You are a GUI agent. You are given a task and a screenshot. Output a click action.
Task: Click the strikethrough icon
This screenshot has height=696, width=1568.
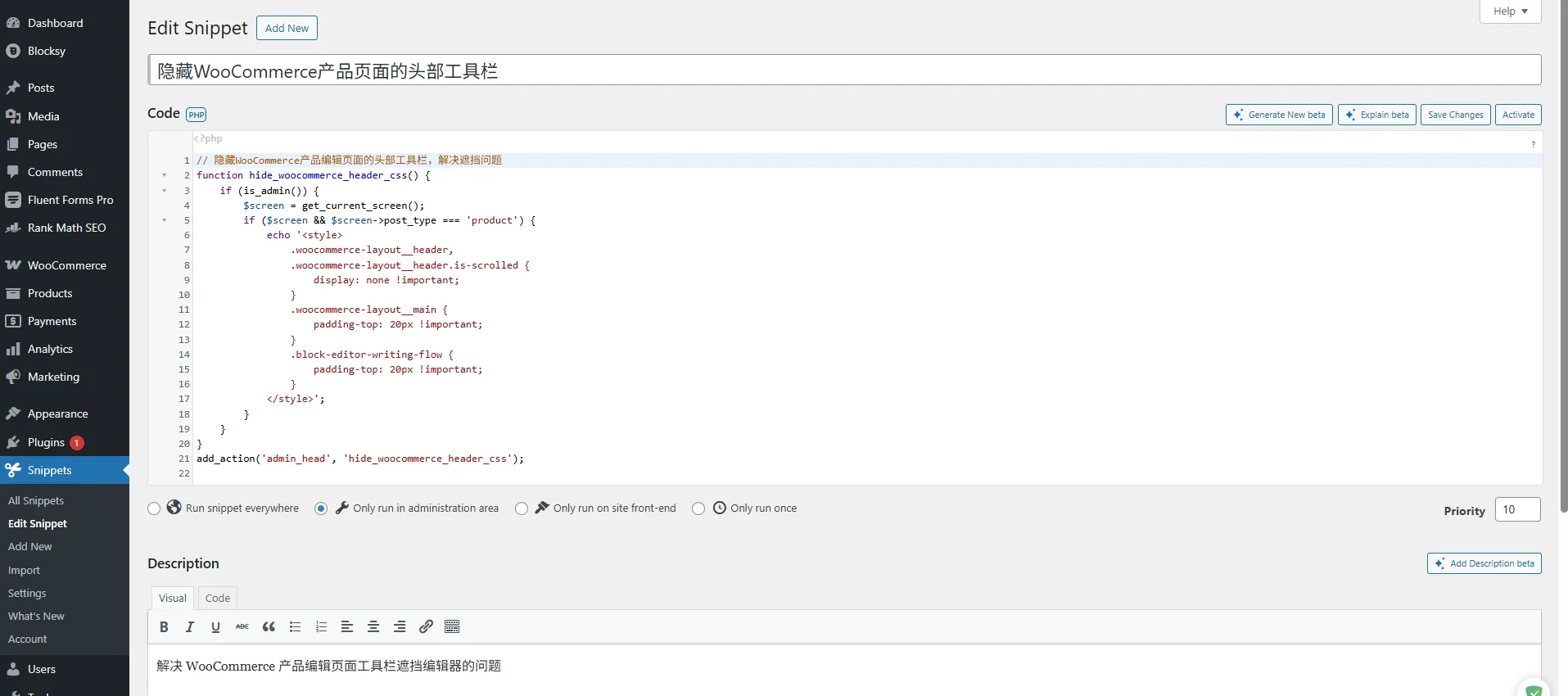point(242,627)
